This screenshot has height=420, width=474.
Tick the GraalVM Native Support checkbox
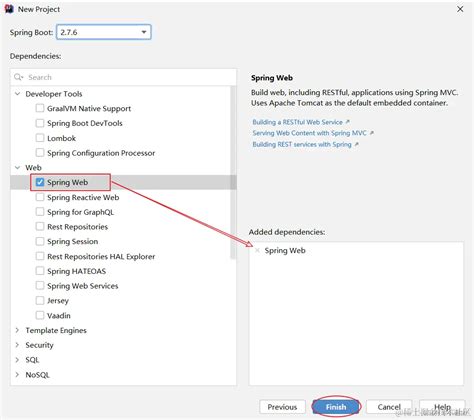[x=40, y=108]
